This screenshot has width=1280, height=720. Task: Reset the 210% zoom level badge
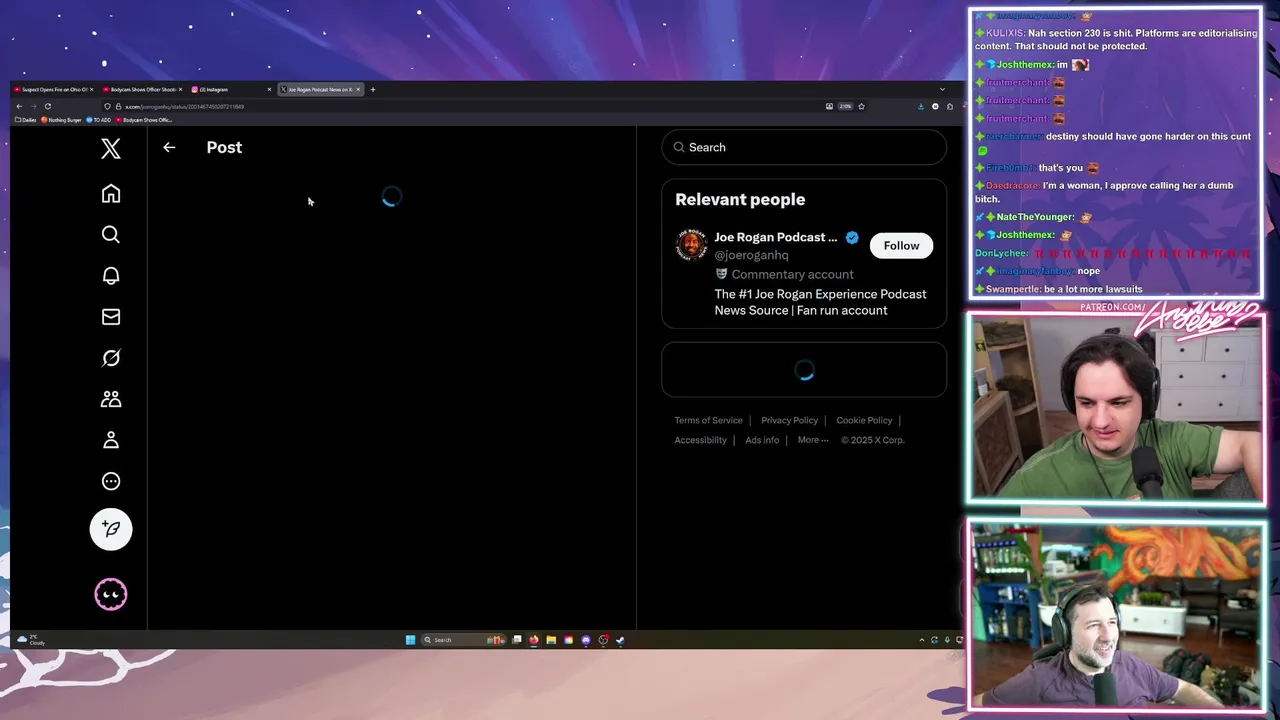click(845, 106)
